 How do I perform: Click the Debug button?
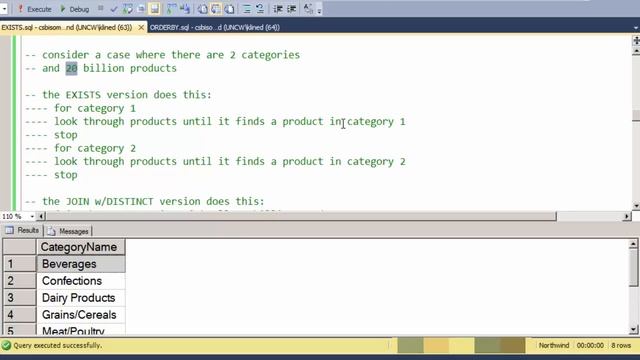point(75,9)
